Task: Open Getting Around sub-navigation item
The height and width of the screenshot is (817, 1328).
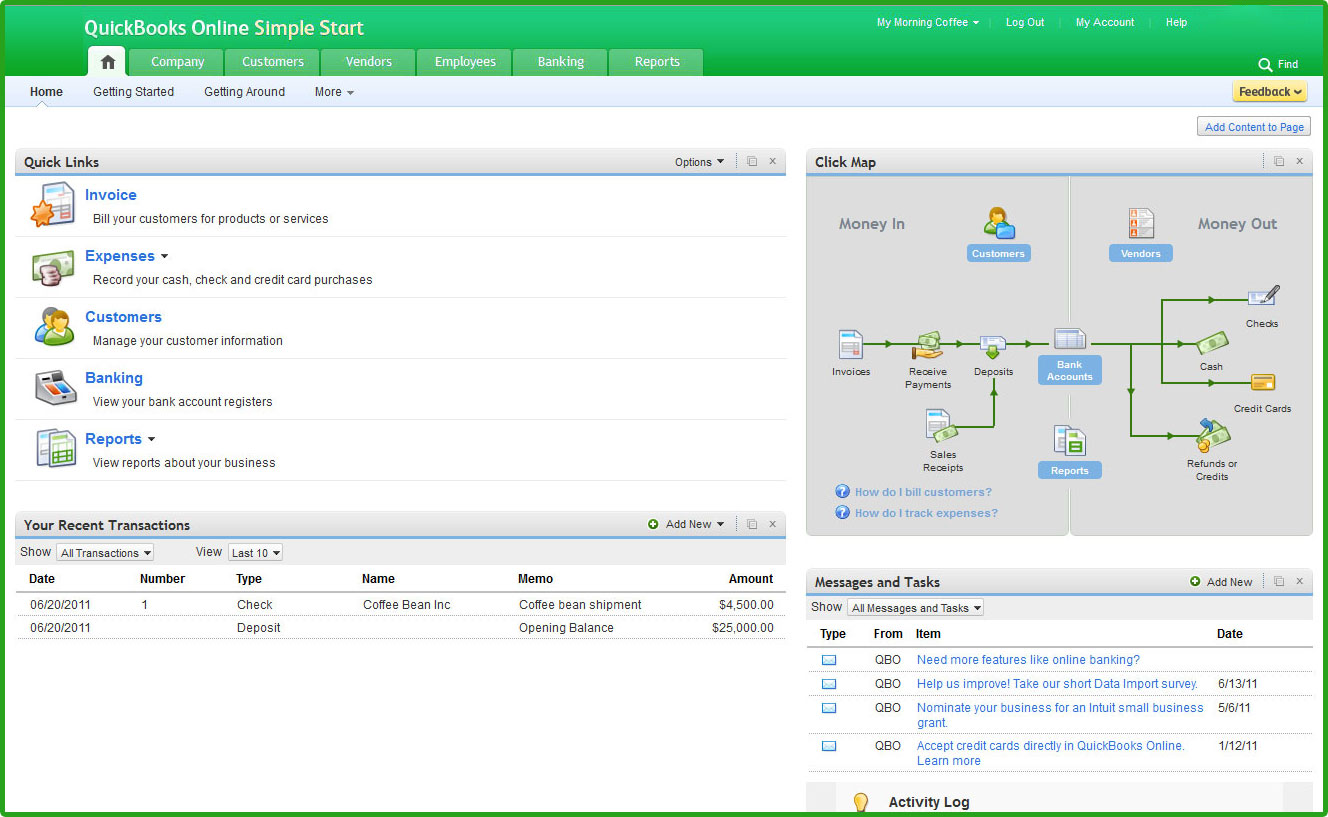Action: pos(244,92)
